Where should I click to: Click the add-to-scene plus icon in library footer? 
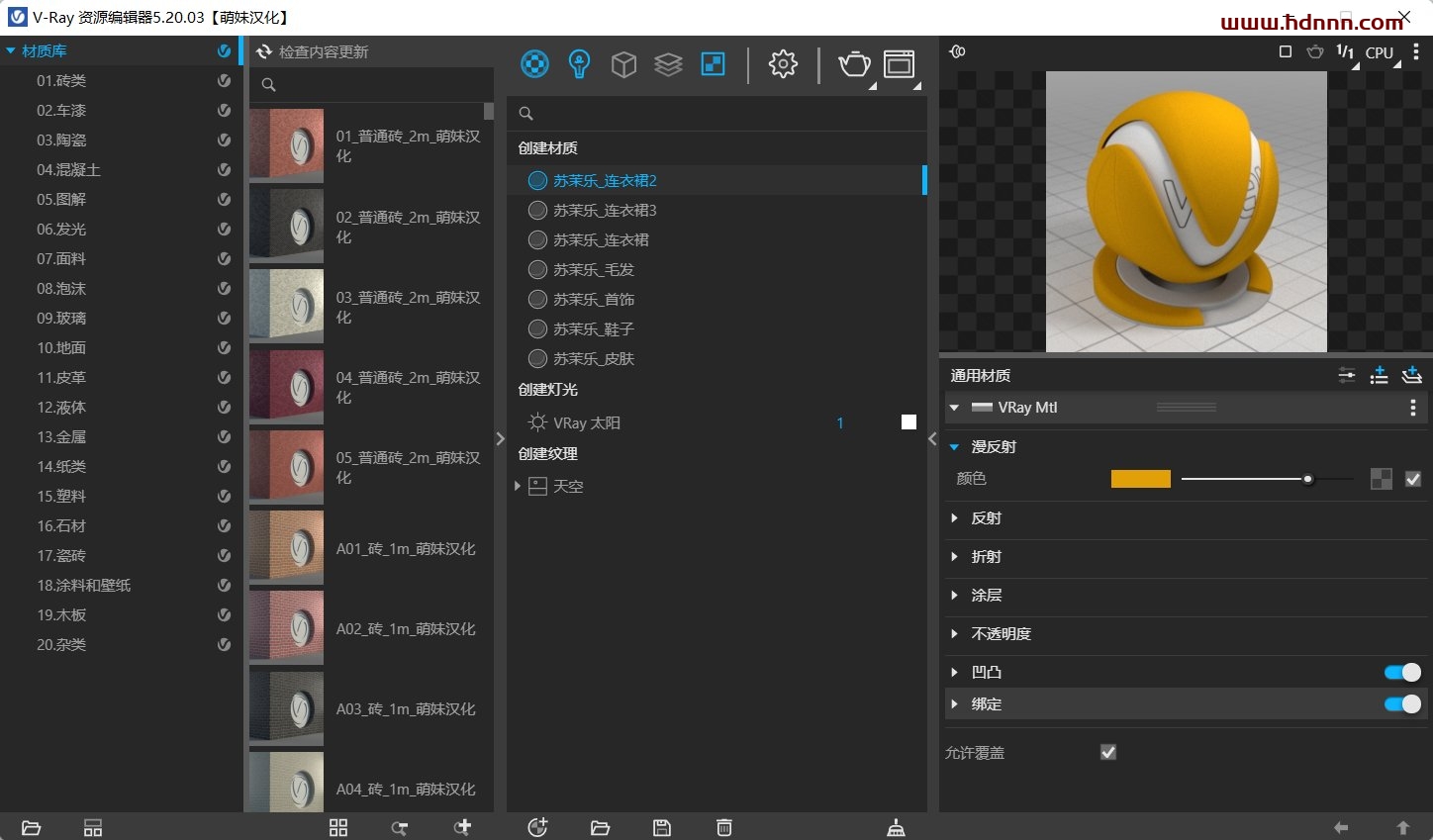462,827
